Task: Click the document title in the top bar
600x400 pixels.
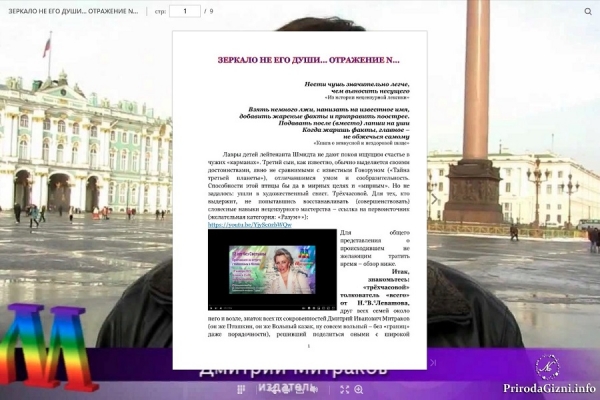Action: 73,11
